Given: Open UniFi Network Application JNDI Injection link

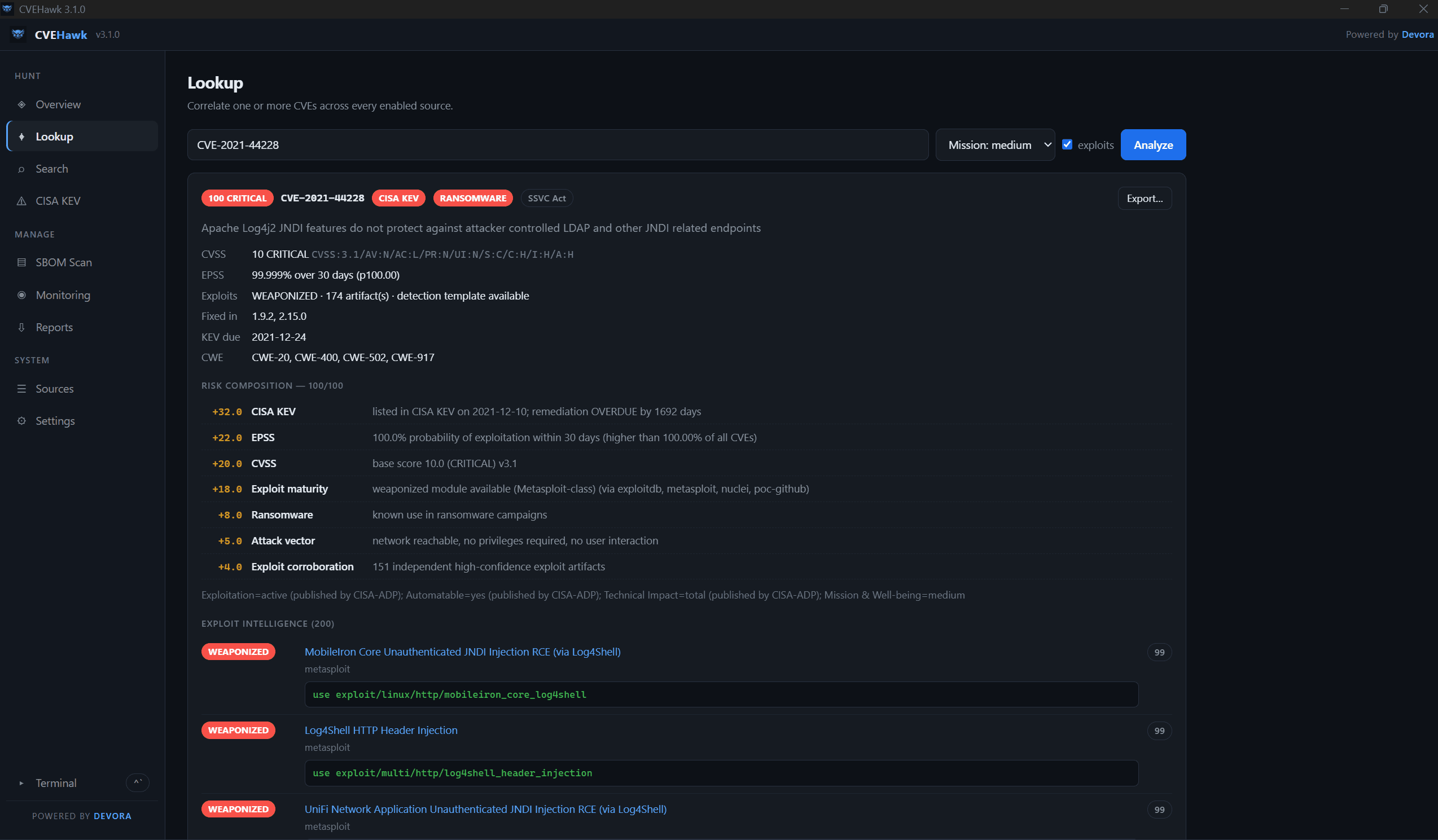Looking at the screenshot, I should (485, 809).
